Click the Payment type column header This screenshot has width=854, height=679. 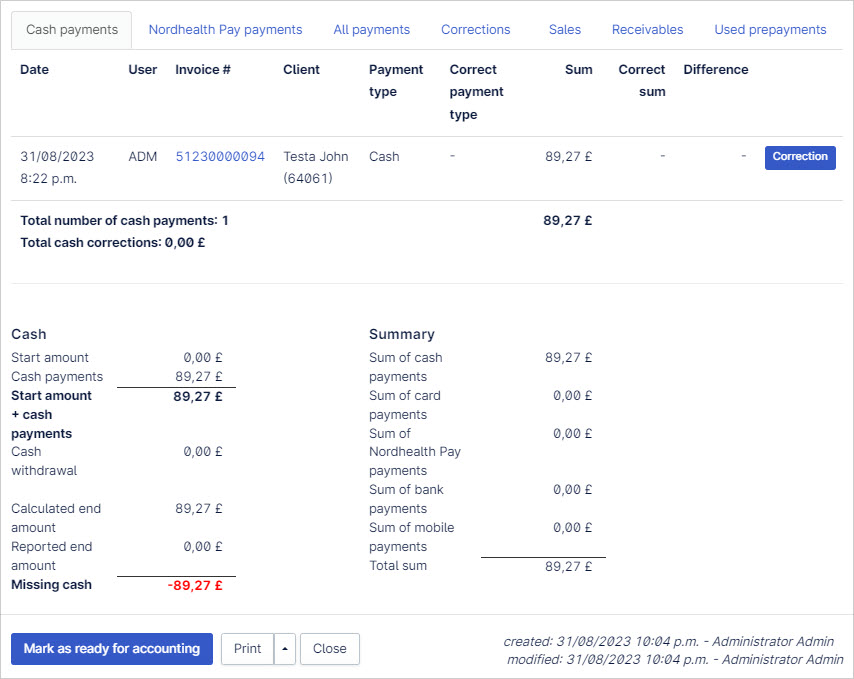pyautogui.click(x=396, y=81)
